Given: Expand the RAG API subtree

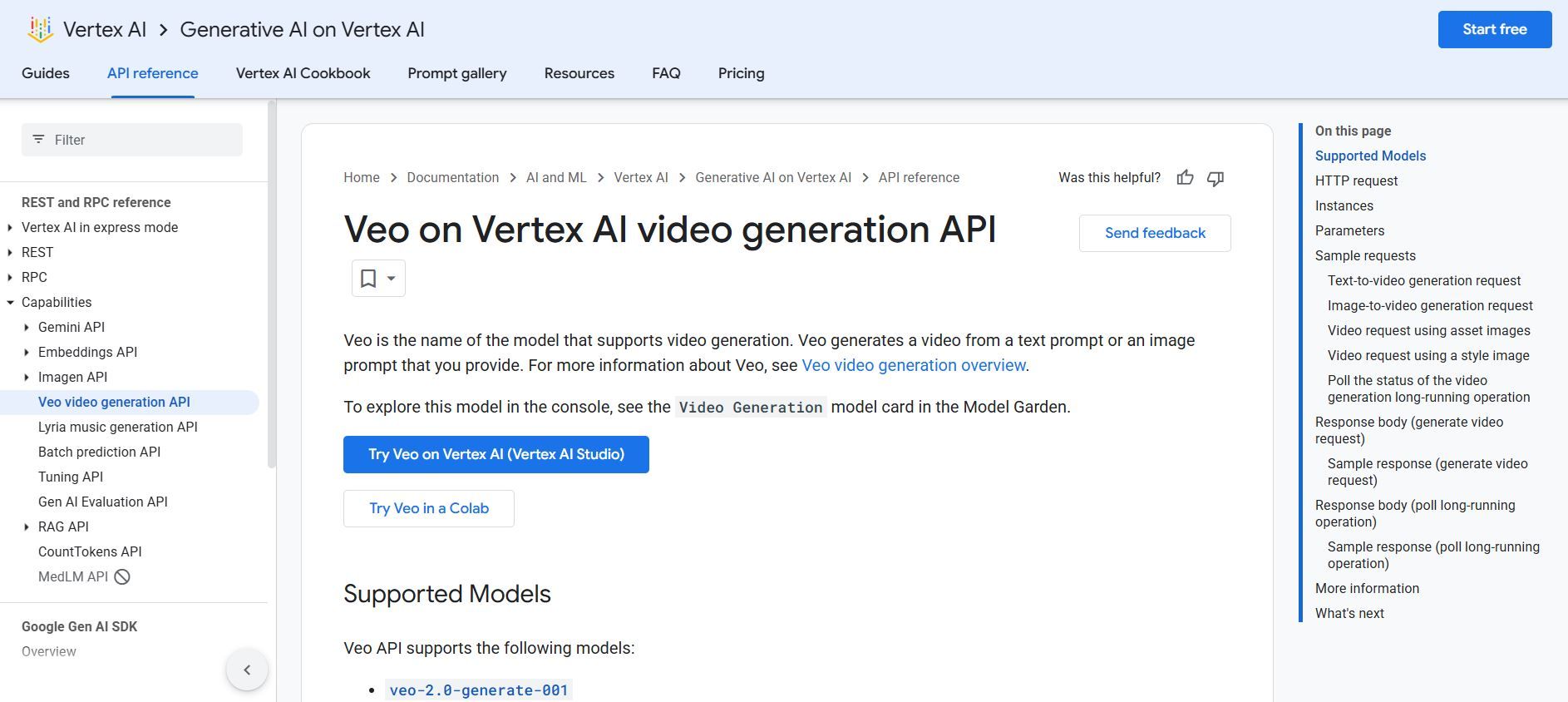Looking at the screenshot, I should click(27, 527).
